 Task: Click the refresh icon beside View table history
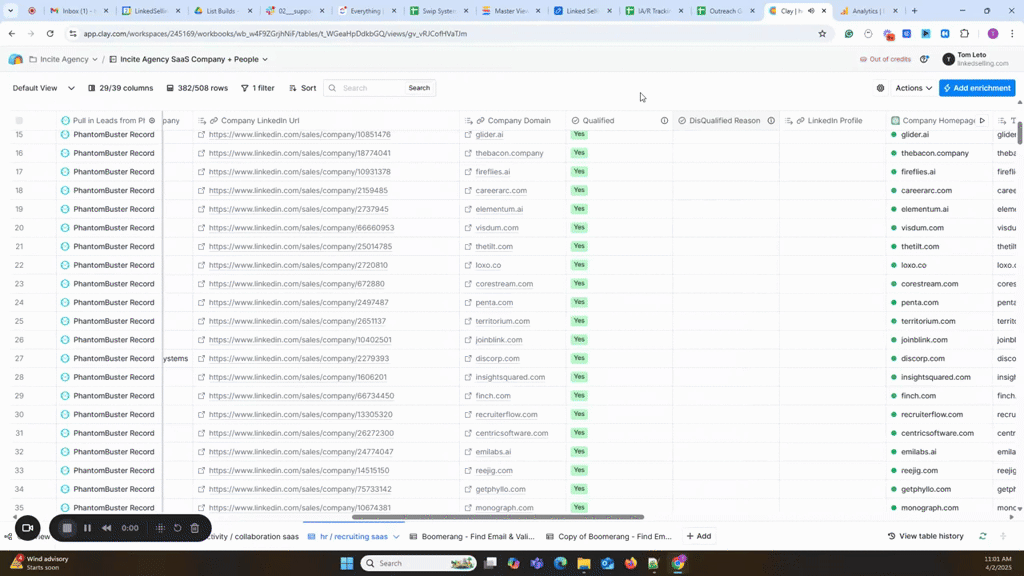pyautogui.click(x=983, y=536)
